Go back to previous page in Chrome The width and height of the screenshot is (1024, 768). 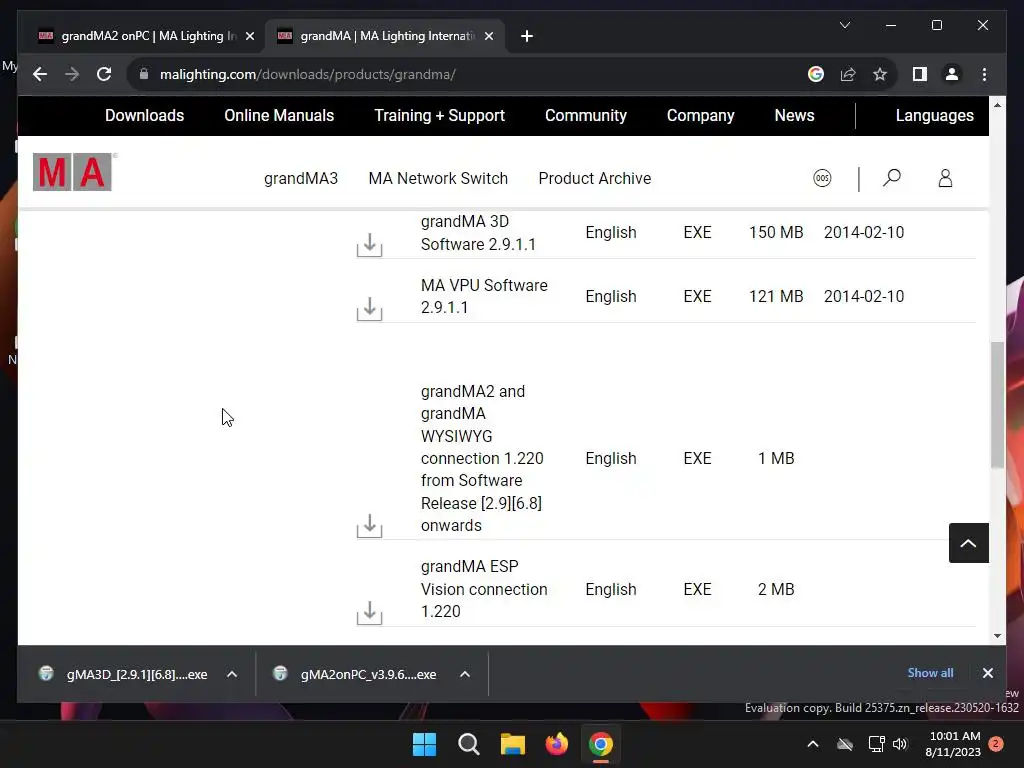click(x=40, y=74)
